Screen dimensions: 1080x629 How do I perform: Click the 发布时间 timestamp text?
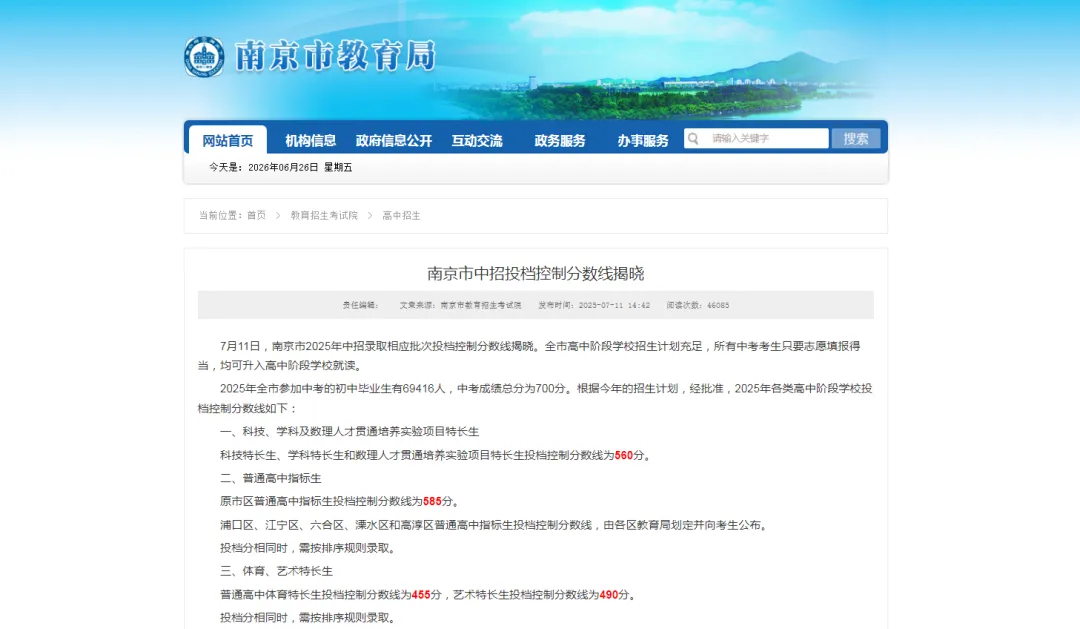pyautogui.click(x=594, y=305)
